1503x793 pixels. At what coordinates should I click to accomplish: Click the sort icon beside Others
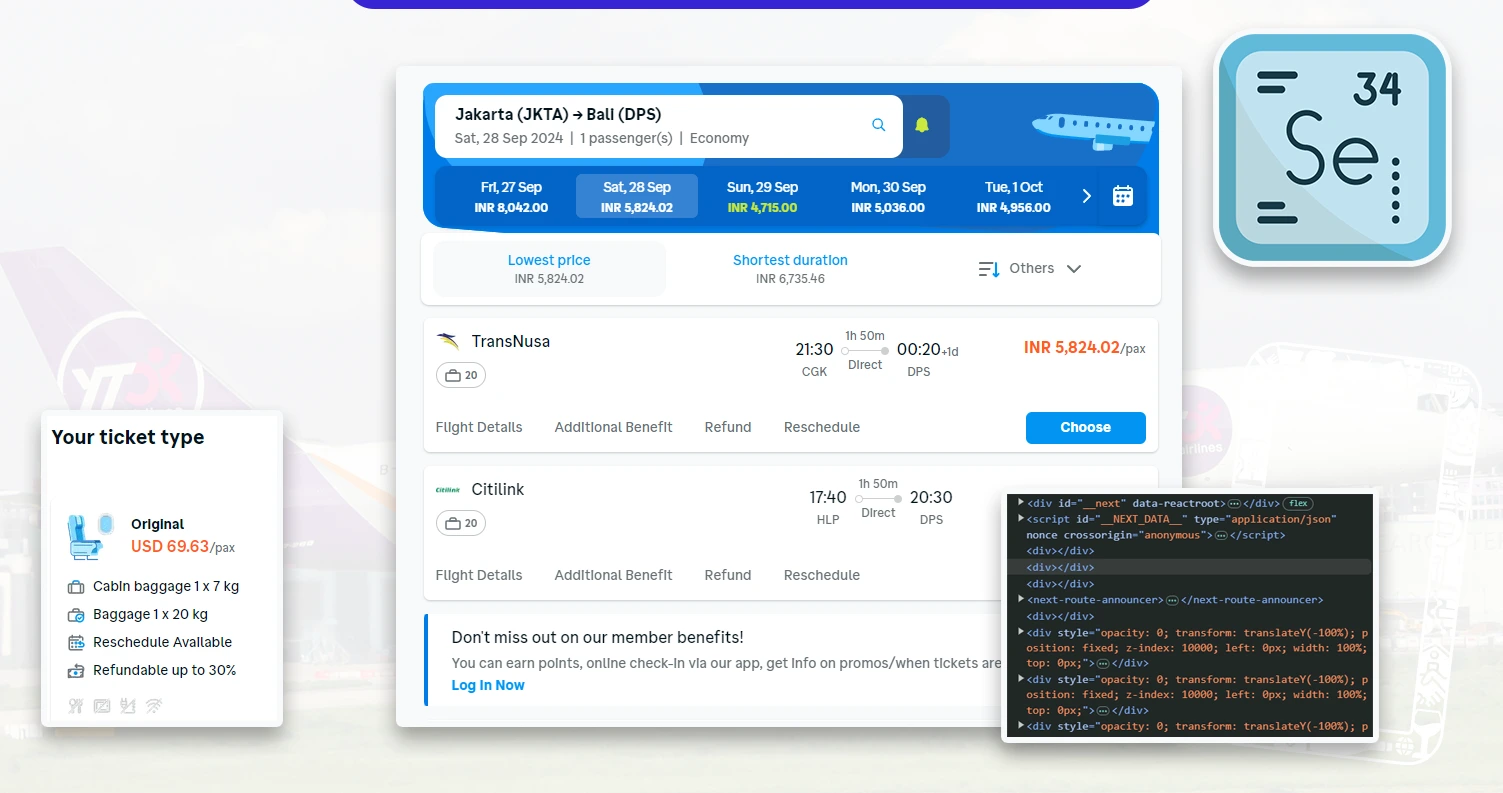pos(986,268)
